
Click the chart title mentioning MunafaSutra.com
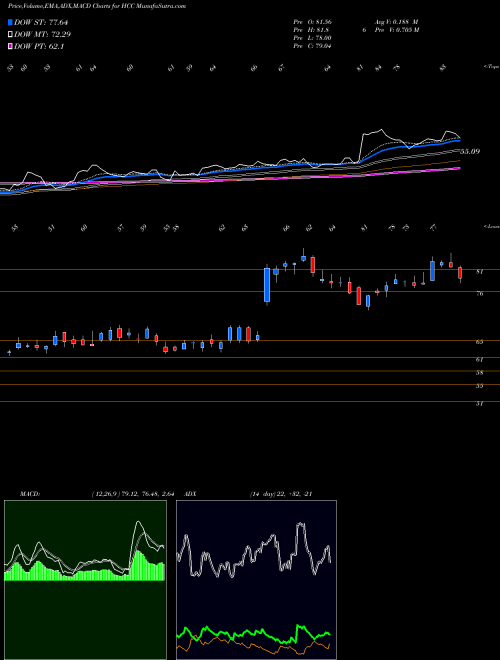click(97, 6)
